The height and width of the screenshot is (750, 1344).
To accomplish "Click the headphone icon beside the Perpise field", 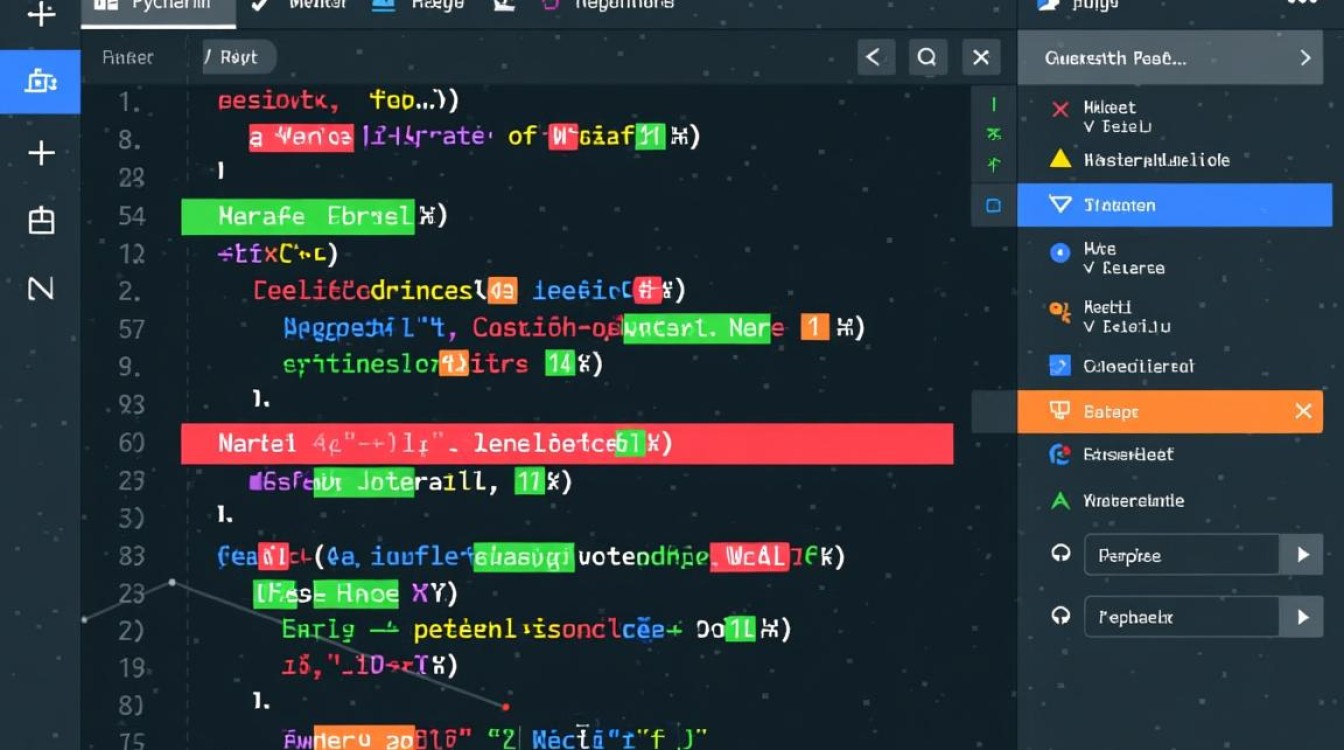I will 1061,554.
